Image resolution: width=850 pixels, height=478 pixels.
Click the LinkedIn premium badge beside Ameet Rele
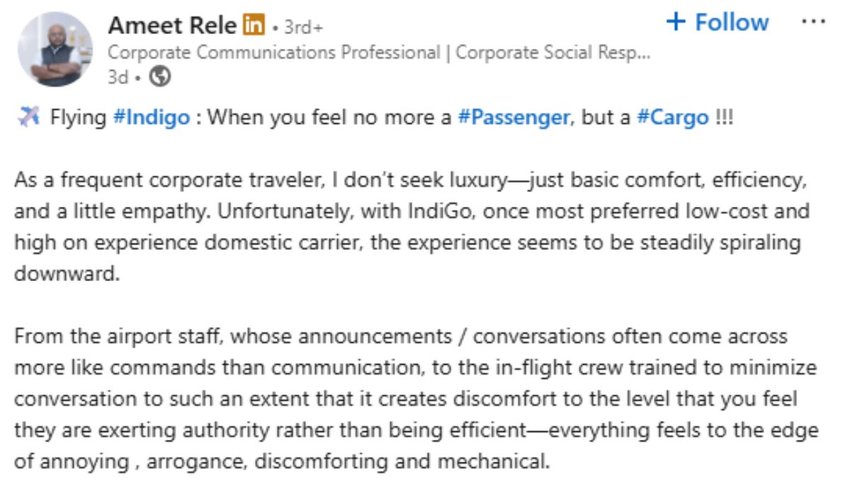point(256,25)
